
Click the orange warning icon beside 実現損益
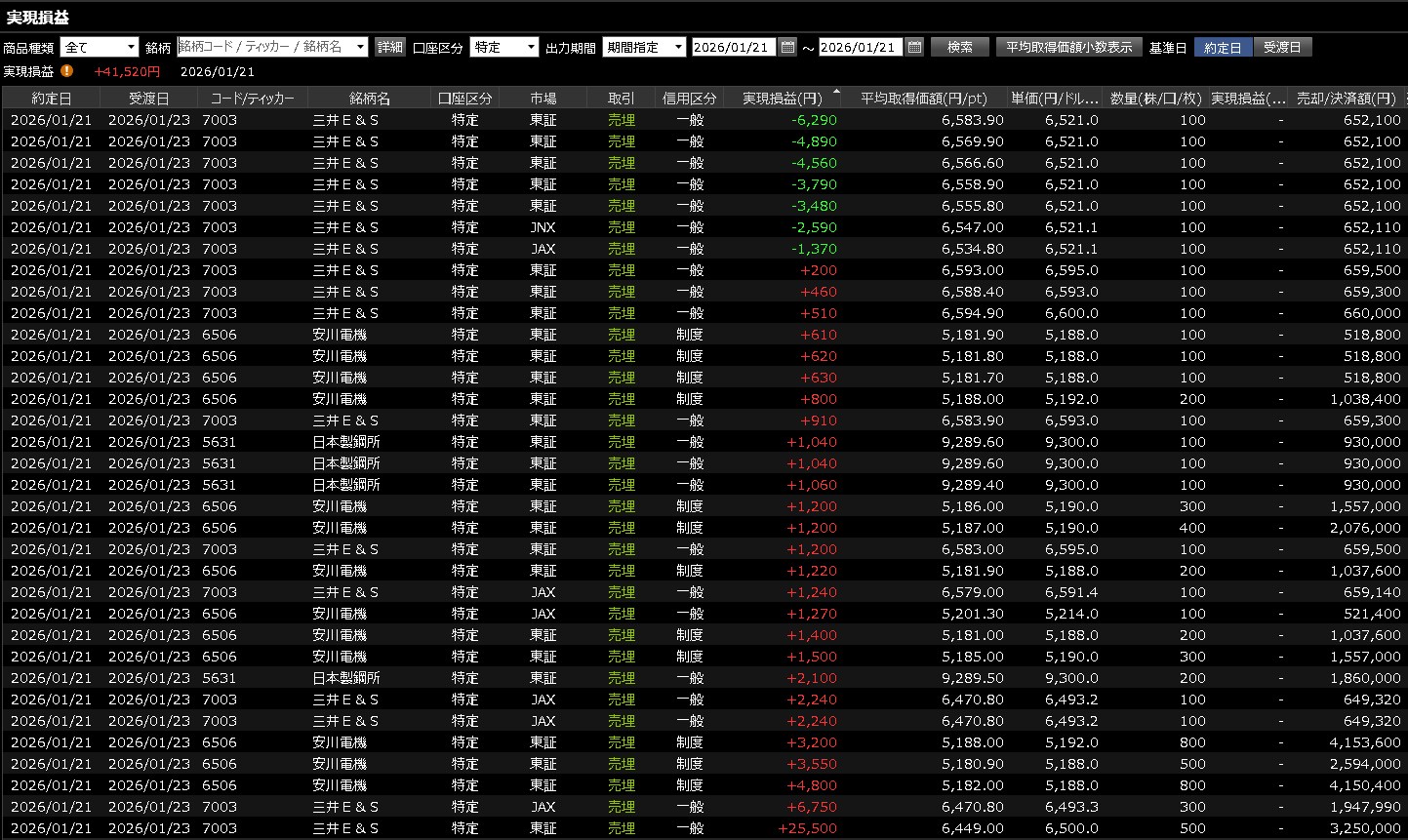pyautogui.click(x=66, y=71)
